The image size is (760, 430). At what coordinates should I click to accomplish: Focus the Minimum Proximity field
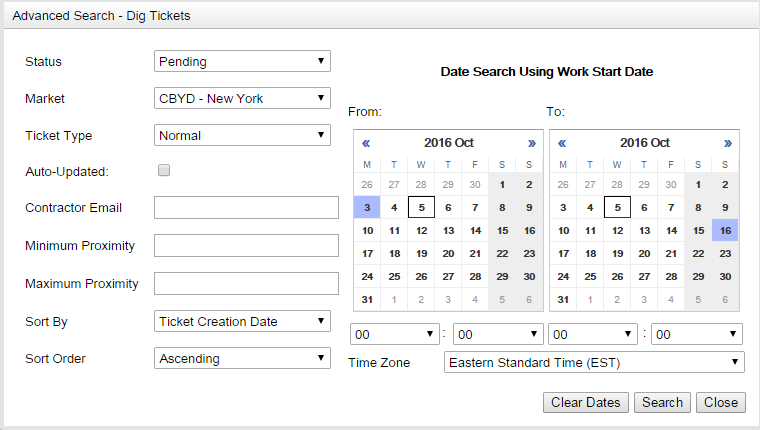click(247, 245)
